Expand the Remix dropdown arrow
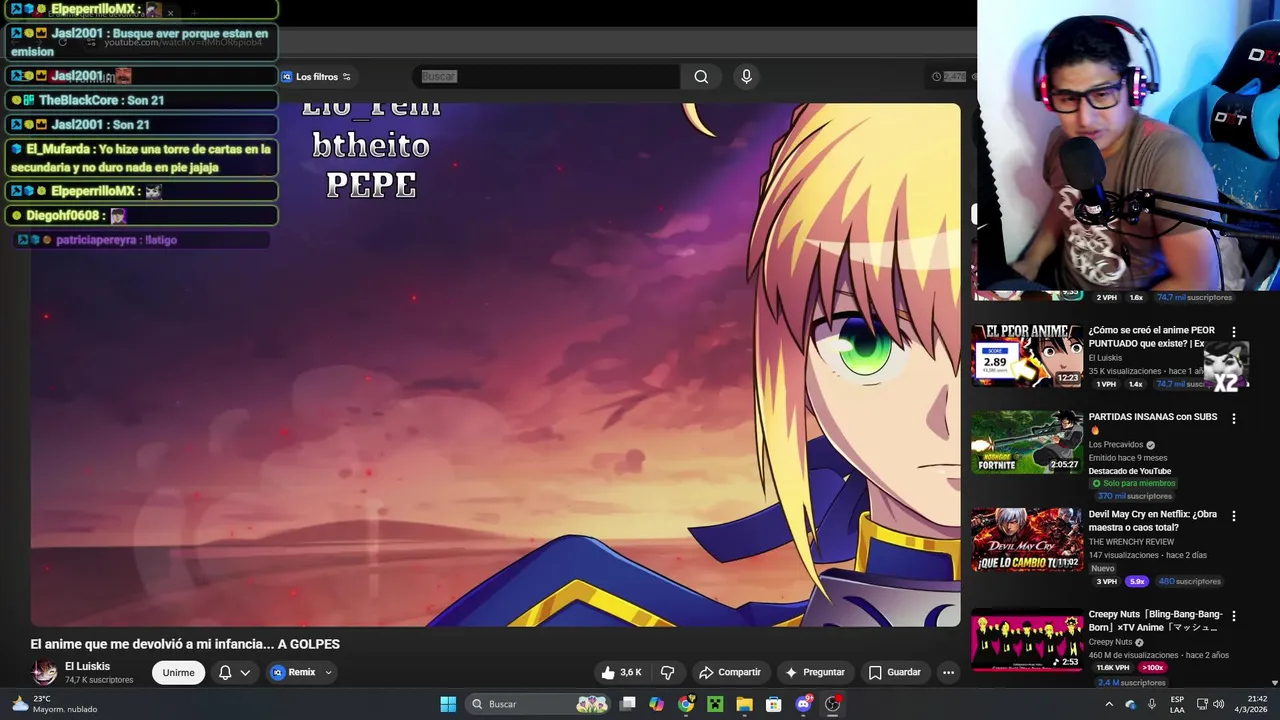This screenshot has width=1280, height=720. (x=328, y=672)
